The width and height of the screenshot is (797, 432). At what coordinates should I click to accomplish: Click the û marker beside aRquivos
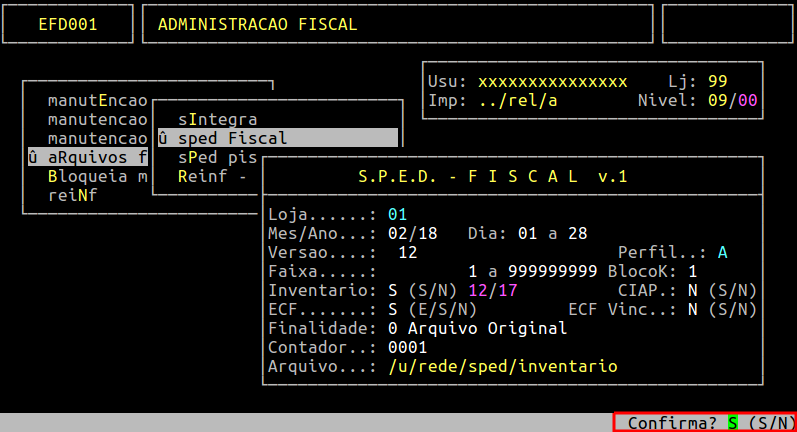click(33, 157)
